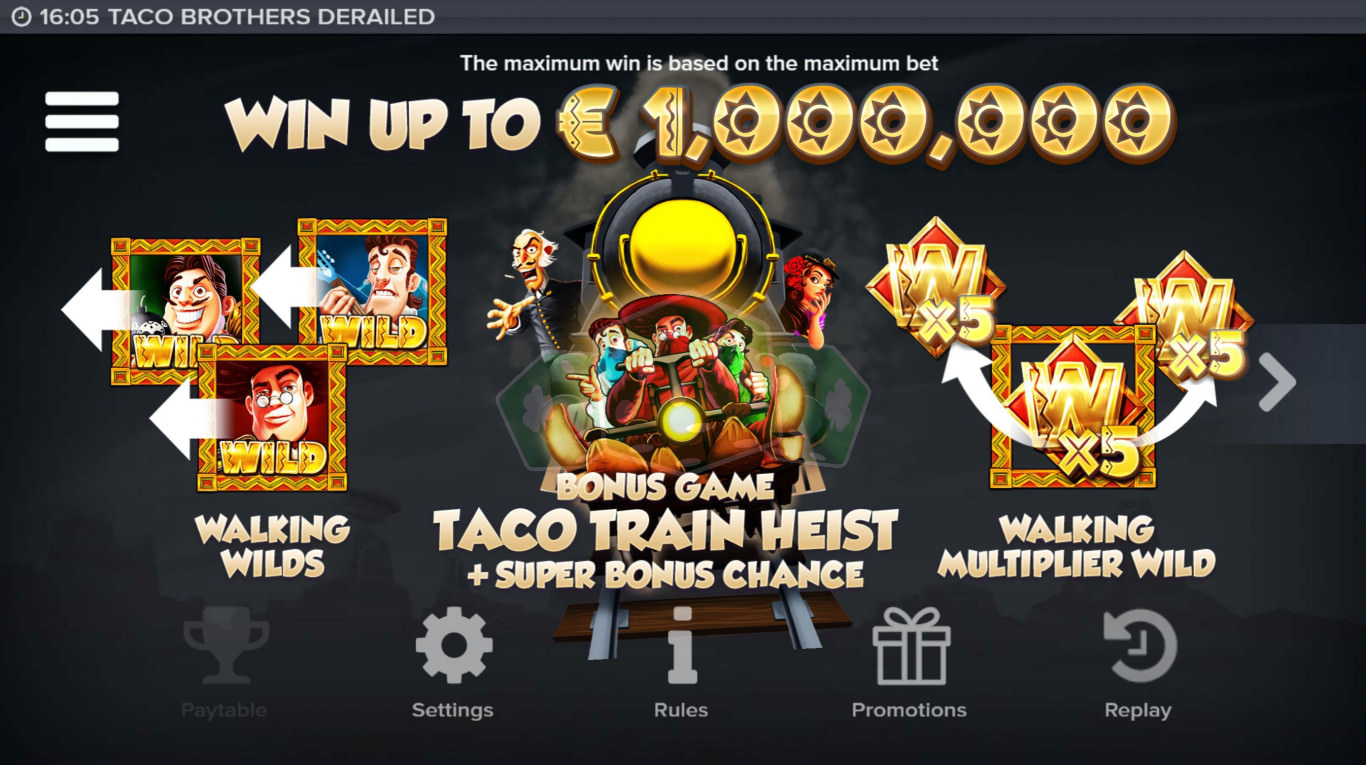
Task: Open the Replay history icon
Action: (1139, 646)
